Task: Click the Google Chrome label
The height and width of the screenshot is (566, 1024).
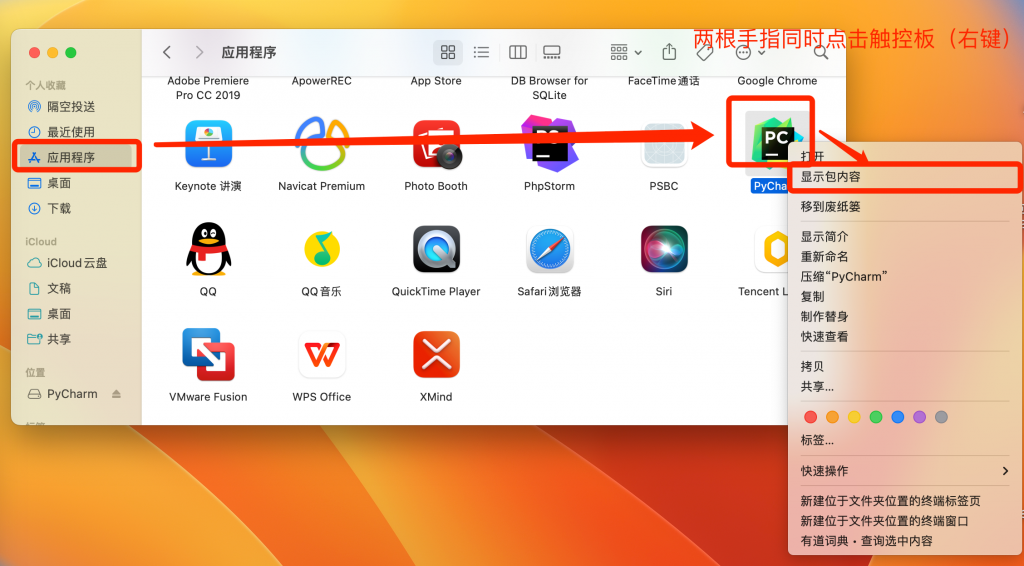Action: [777, 81]
